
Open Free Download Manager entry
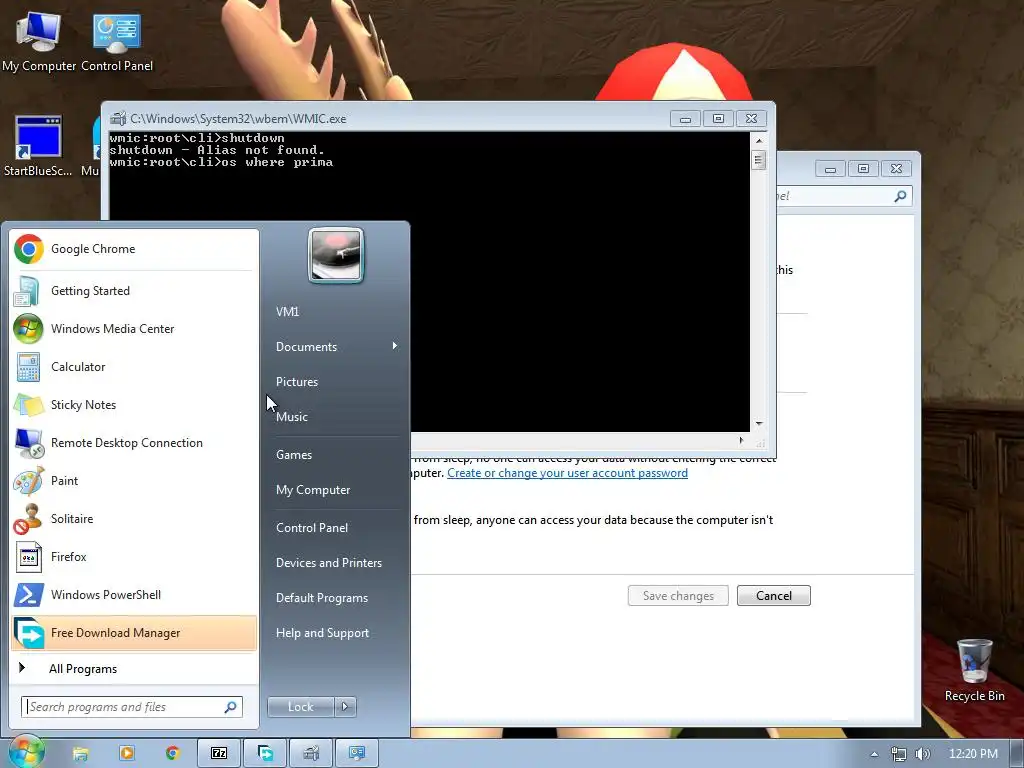click(134, 632)
